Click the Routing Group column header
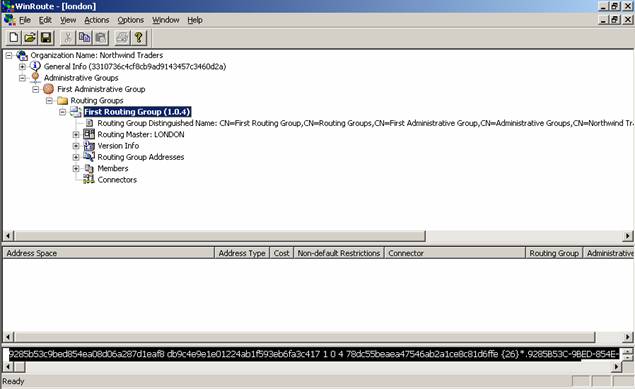Viewport: 635px width, 389px height. click(554, 253)
